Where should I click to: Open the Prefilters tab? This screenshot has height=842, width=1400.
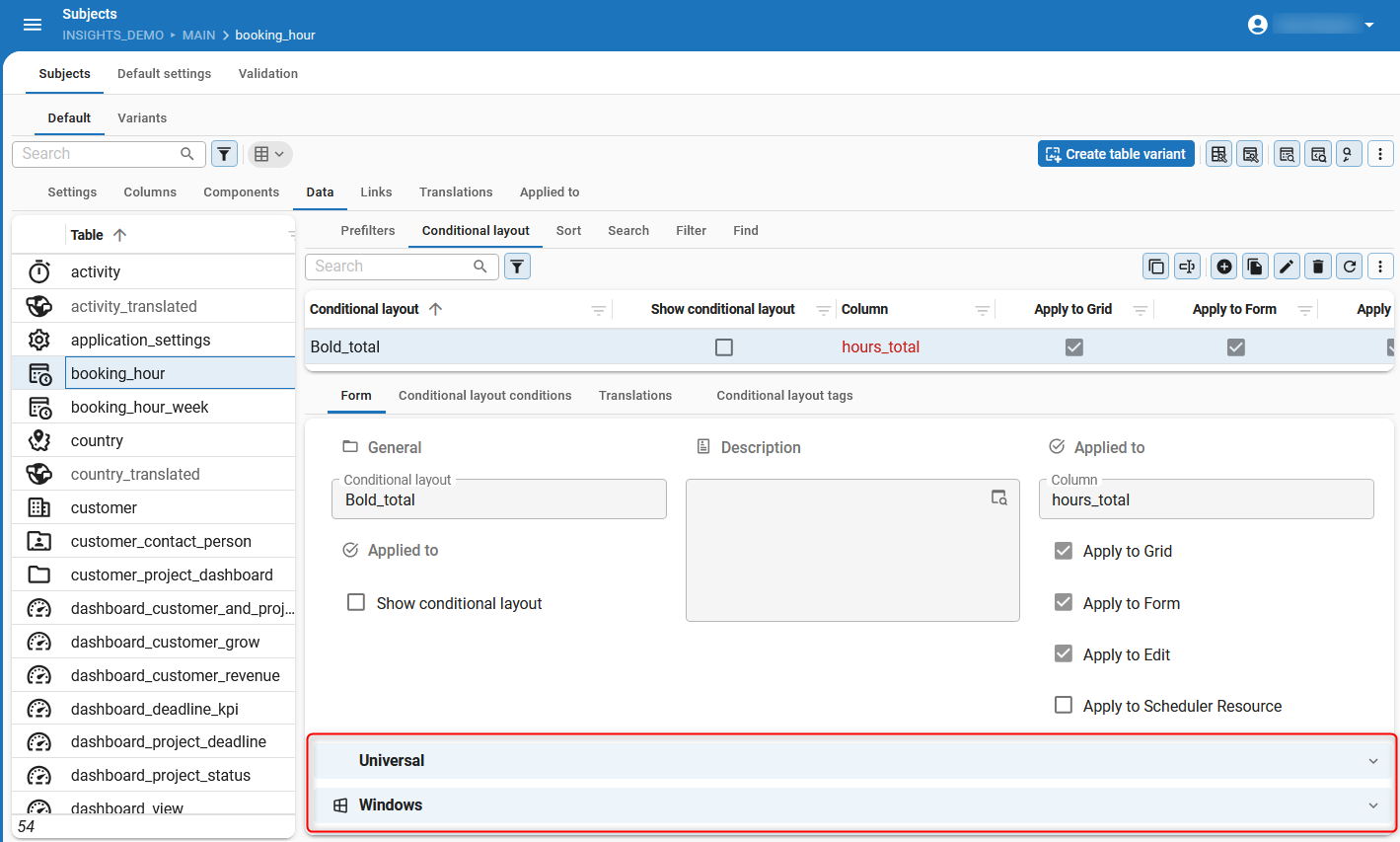367,230
